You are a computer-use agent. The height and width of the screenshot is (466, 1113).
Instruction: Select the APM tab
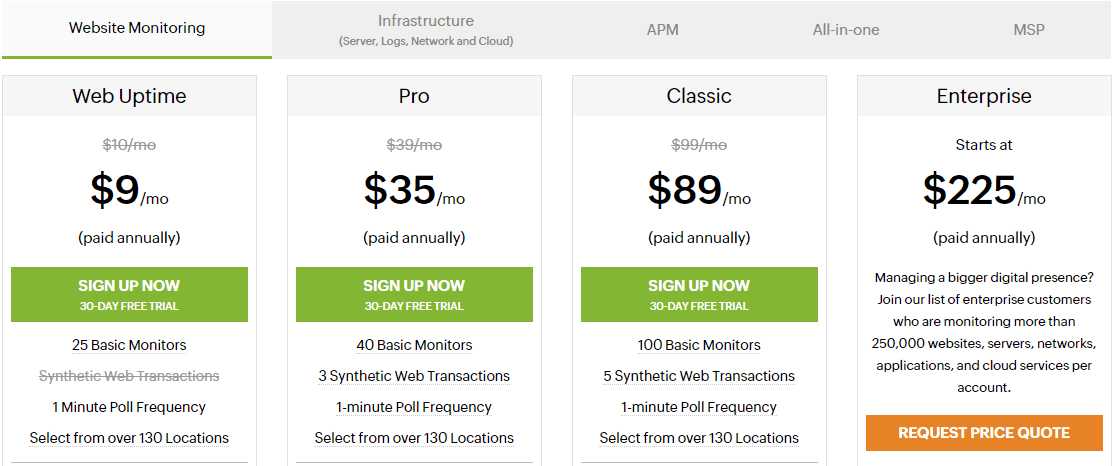pos(662,30)
